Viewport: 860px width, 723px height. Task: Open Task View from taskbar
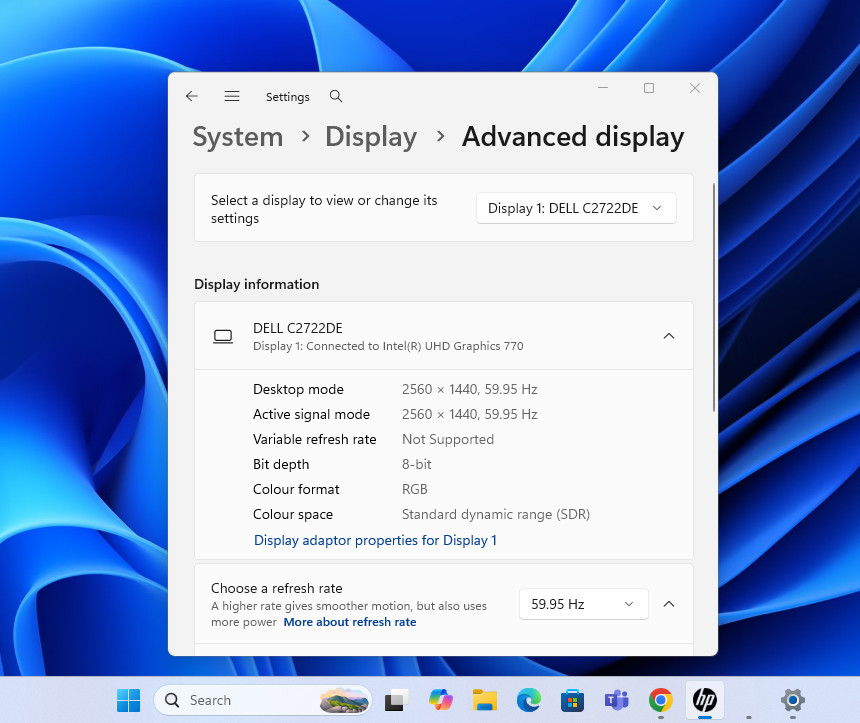397,700
